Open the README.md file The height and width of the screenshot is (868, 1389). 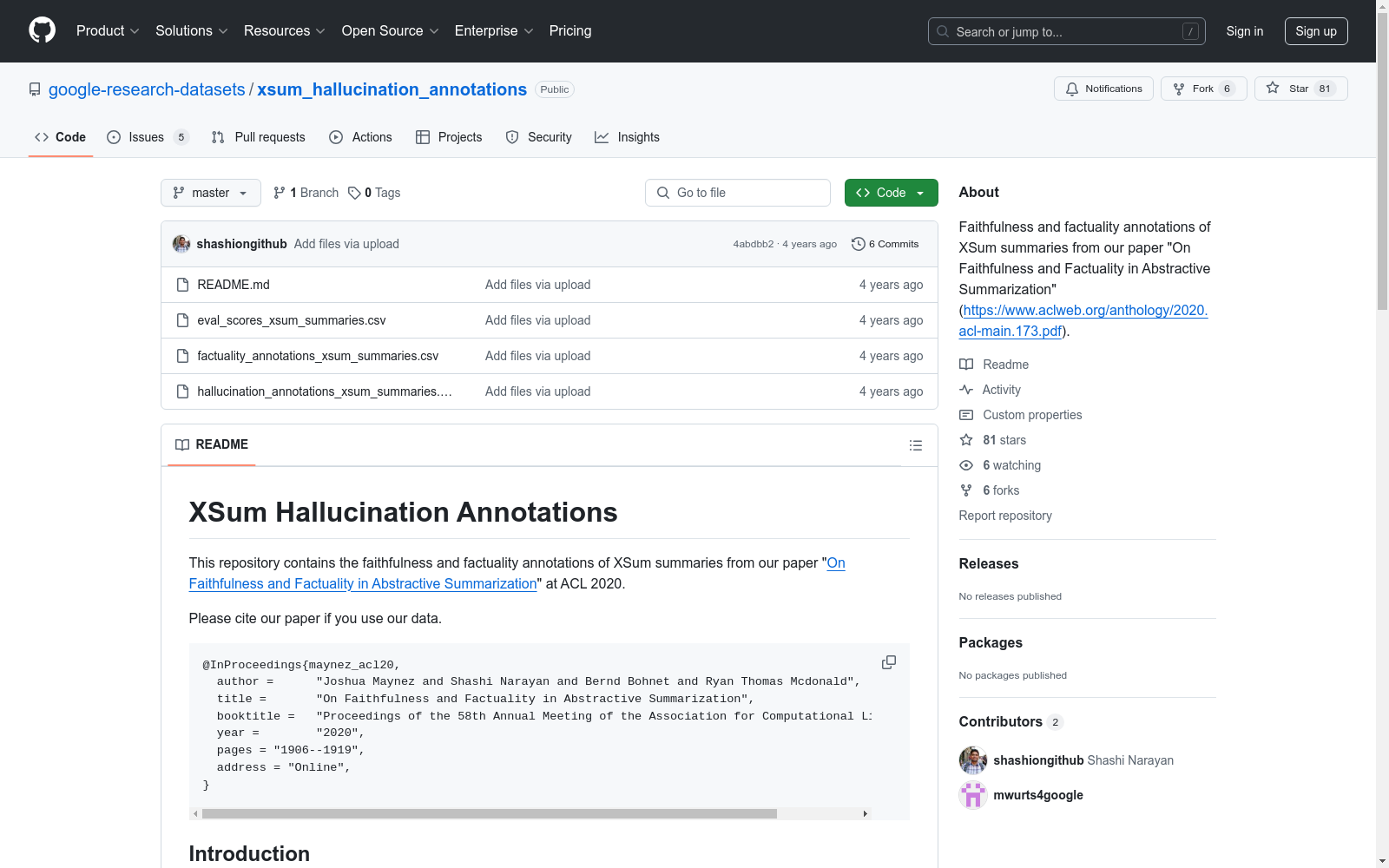tap(234, 285)
